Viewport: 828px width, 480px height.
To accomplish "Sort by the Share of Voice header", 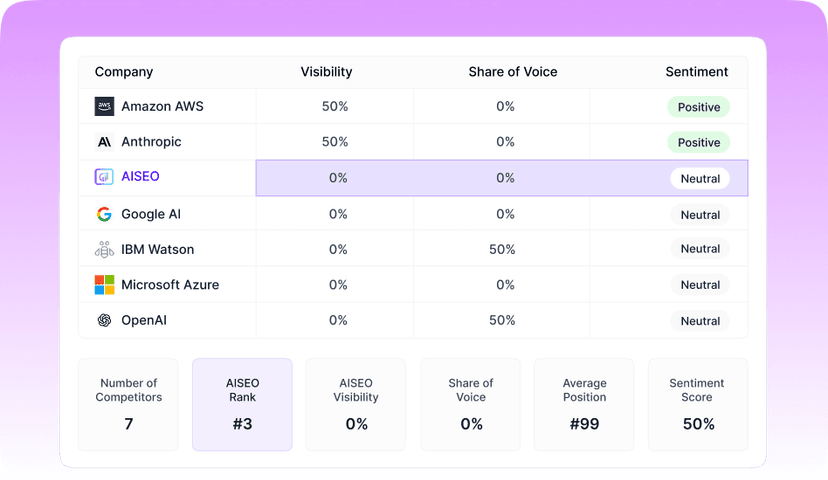I will point(513,72).
